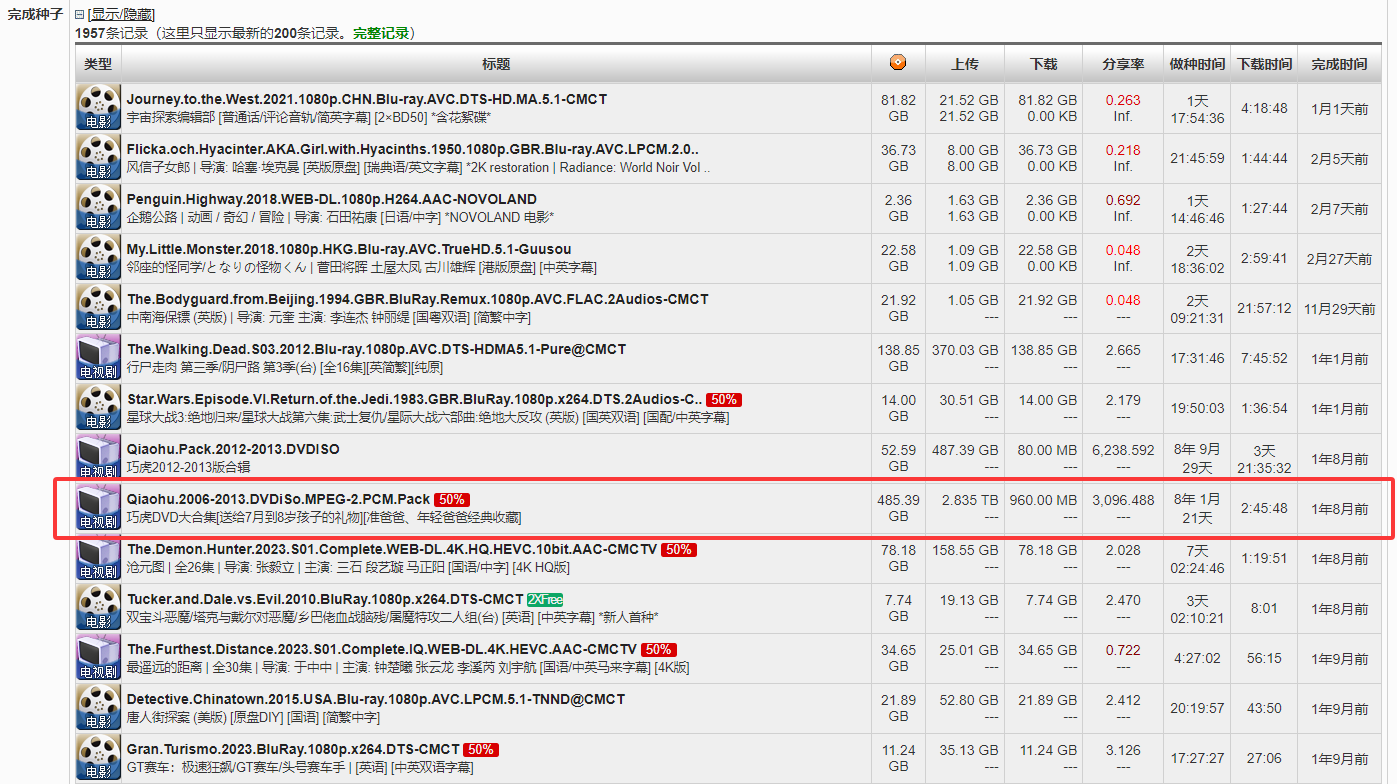Click the 2XFree tag on Tucker.and.Dale

point(545,599)
